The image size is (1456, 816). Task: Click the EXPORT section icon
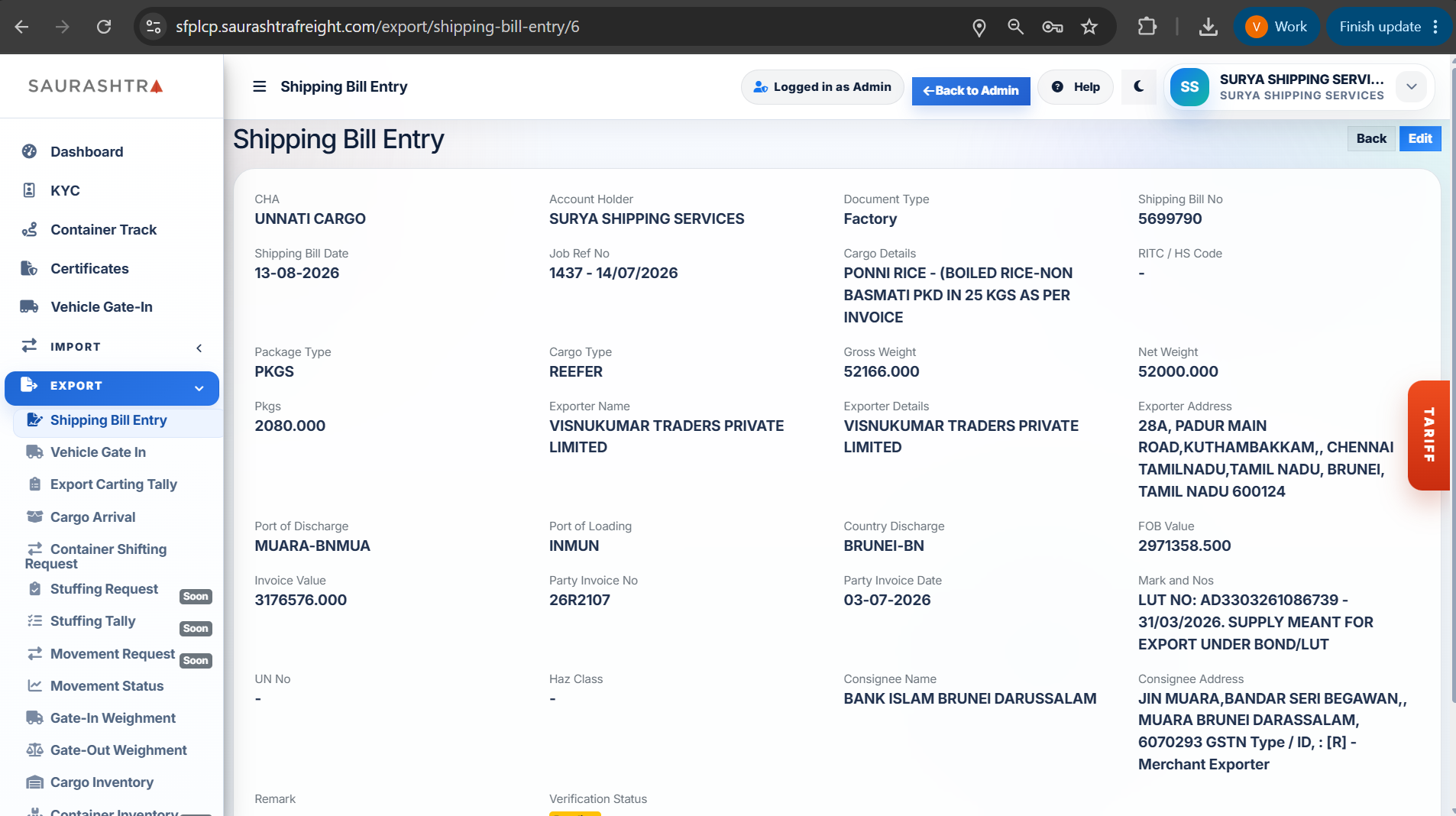point(29,384)
